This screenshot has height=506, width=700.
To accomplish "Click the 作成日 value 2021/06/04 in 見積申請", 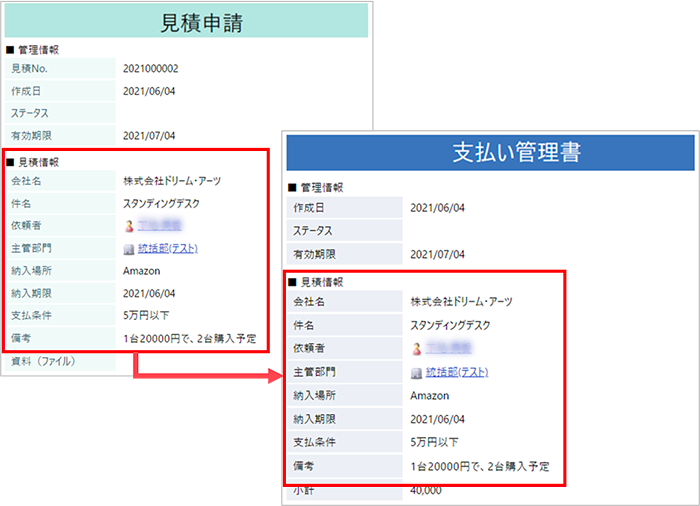I will [149, 91].
